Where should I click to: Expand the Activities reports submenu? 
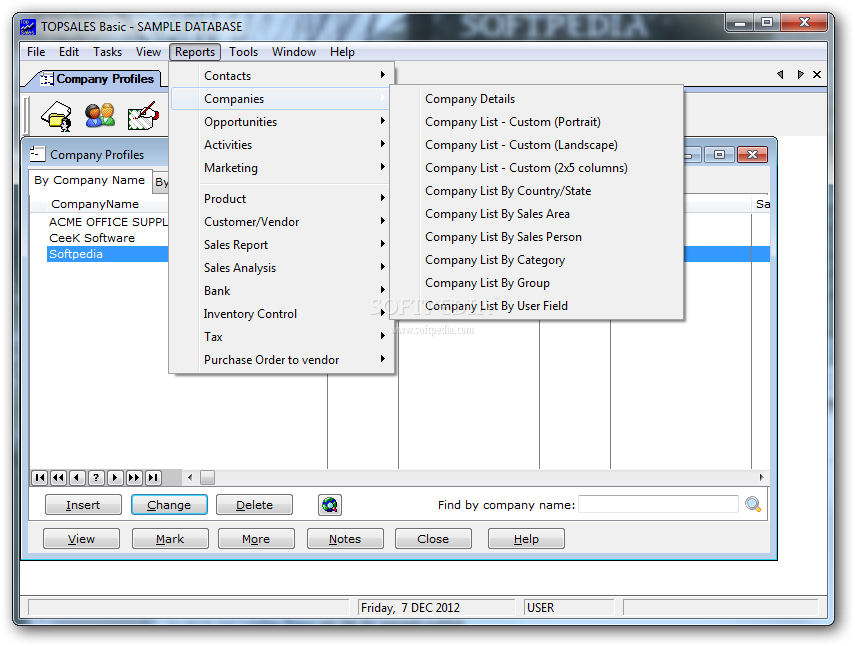click(282, 144)
